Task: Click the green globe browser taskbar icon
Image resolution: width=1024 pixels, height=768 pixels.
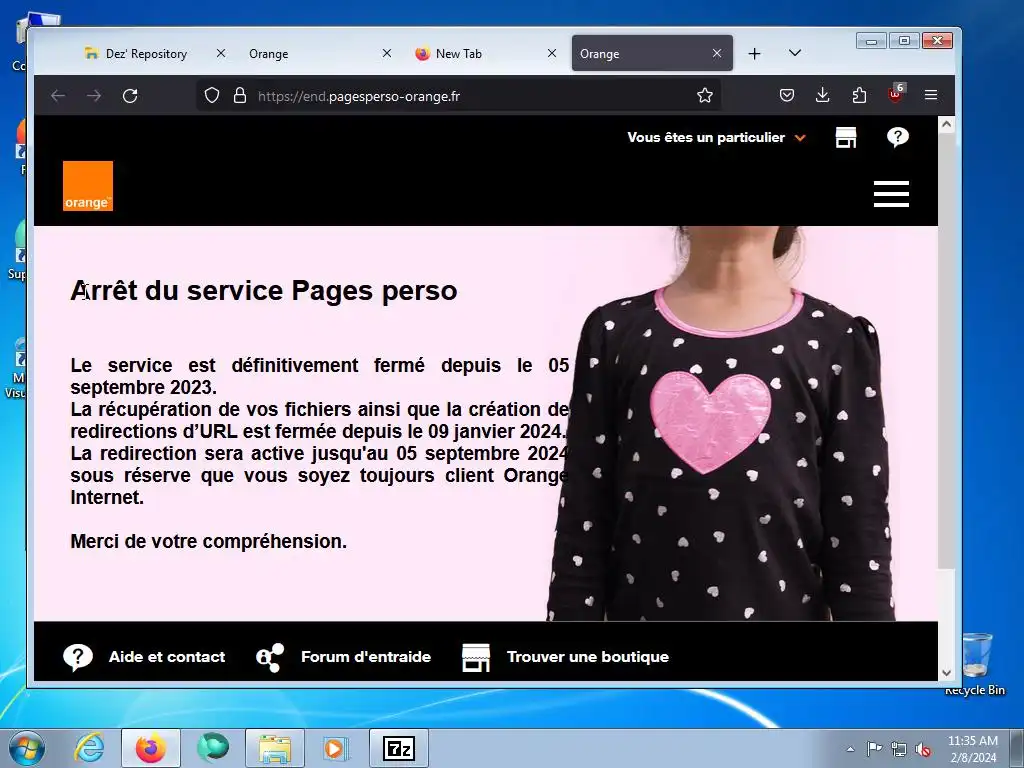Action: coord(213,748)
